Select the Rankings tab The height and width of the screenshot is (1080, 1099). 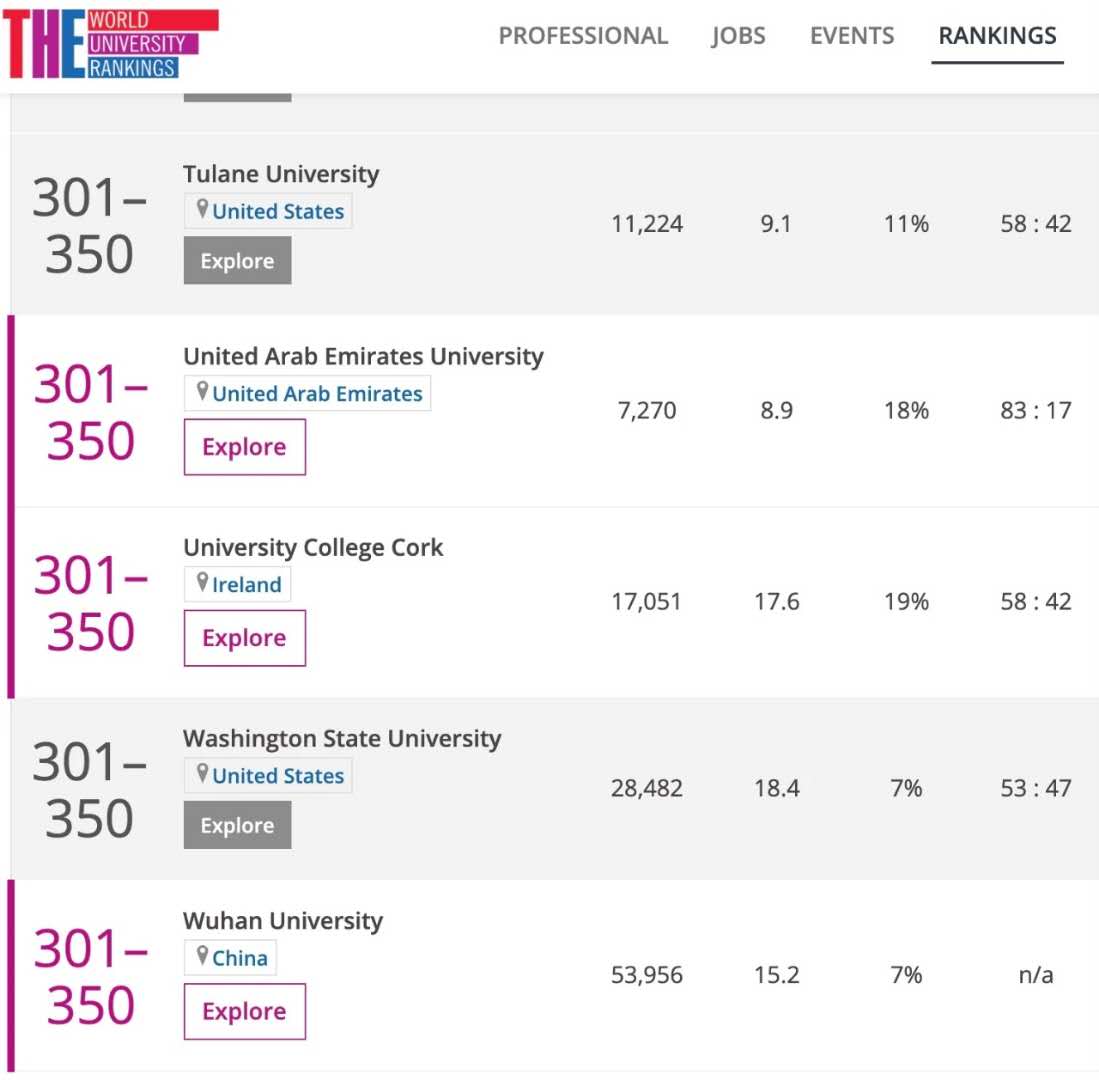[x=997, y=36]
